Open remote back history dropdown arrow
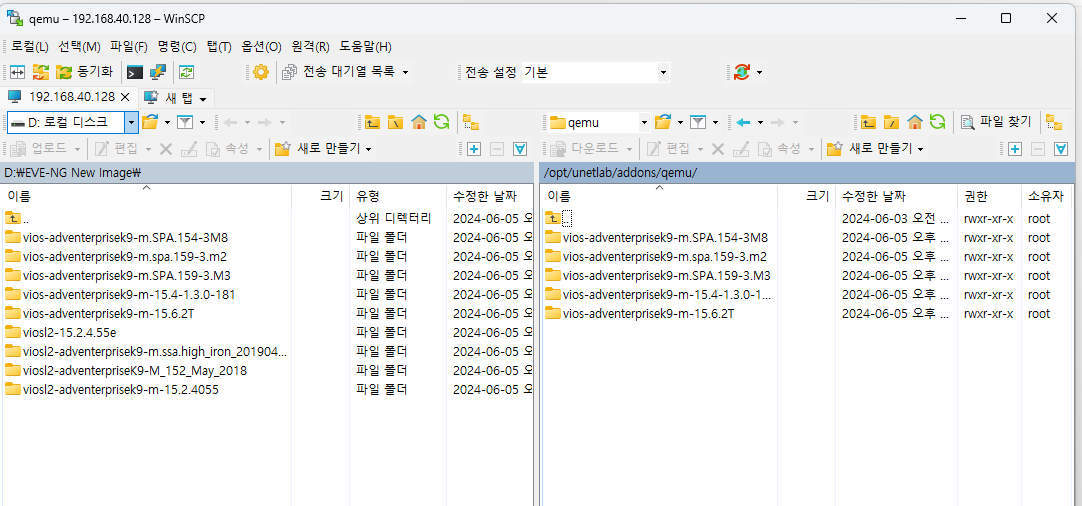The height and width of the screenshot is (506, 1082). [x=760, y=123]
